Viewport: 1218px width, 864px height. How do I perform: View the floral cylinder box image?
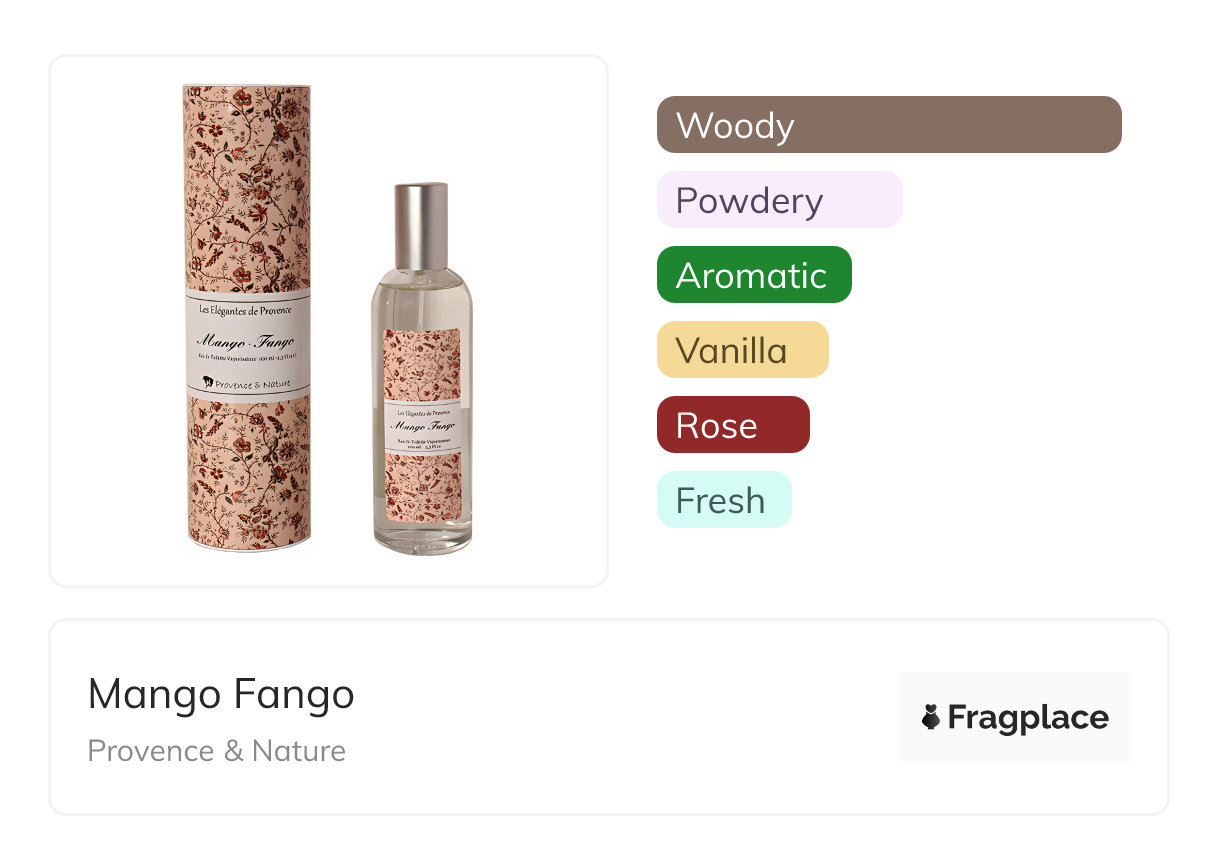tap(247, 317)
